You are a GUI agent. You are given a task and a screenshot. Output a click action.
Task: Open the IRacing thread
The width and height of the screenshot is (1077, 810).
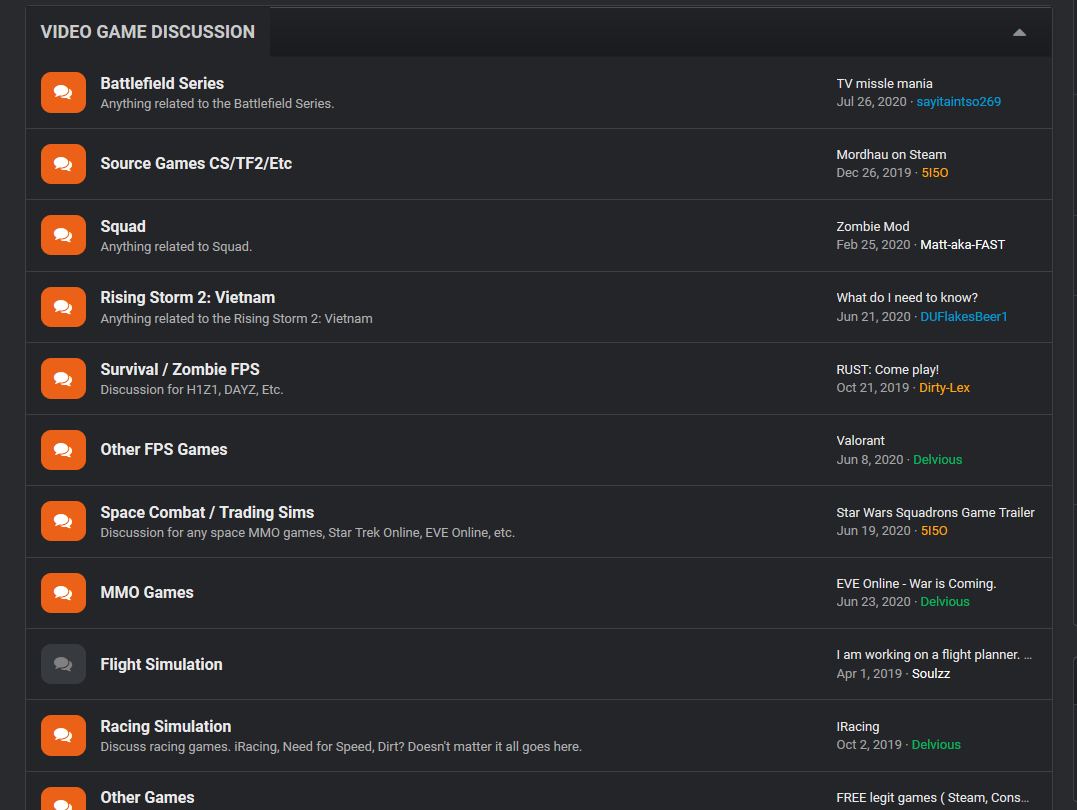(857, 726)
